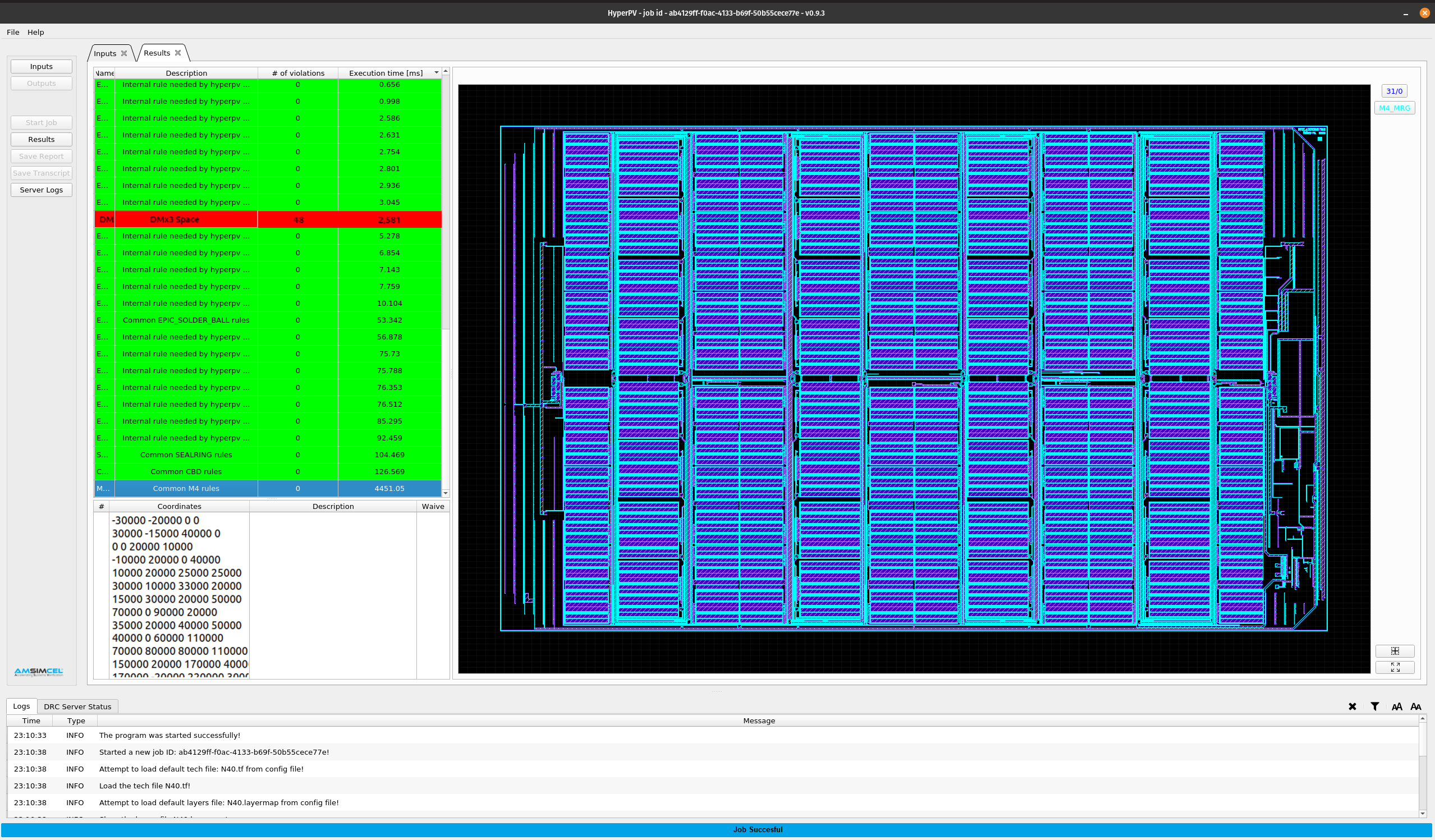Select the row with execution time 92.459
This screenshot has height=840, width=1435.
pyautogui.click(x=268, y=438)
